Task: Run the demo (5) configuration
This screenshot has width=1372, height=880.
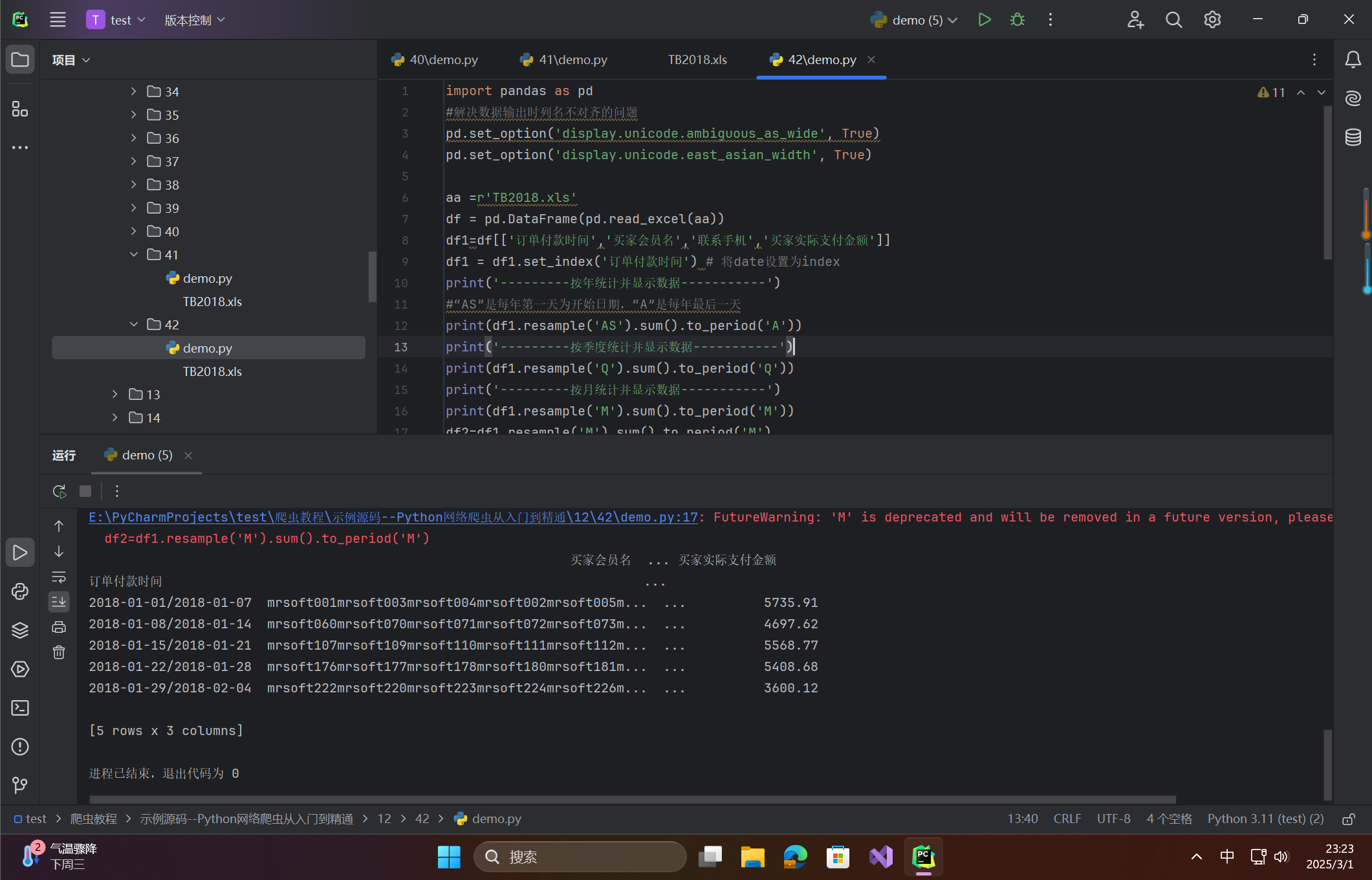Action: 984,20
